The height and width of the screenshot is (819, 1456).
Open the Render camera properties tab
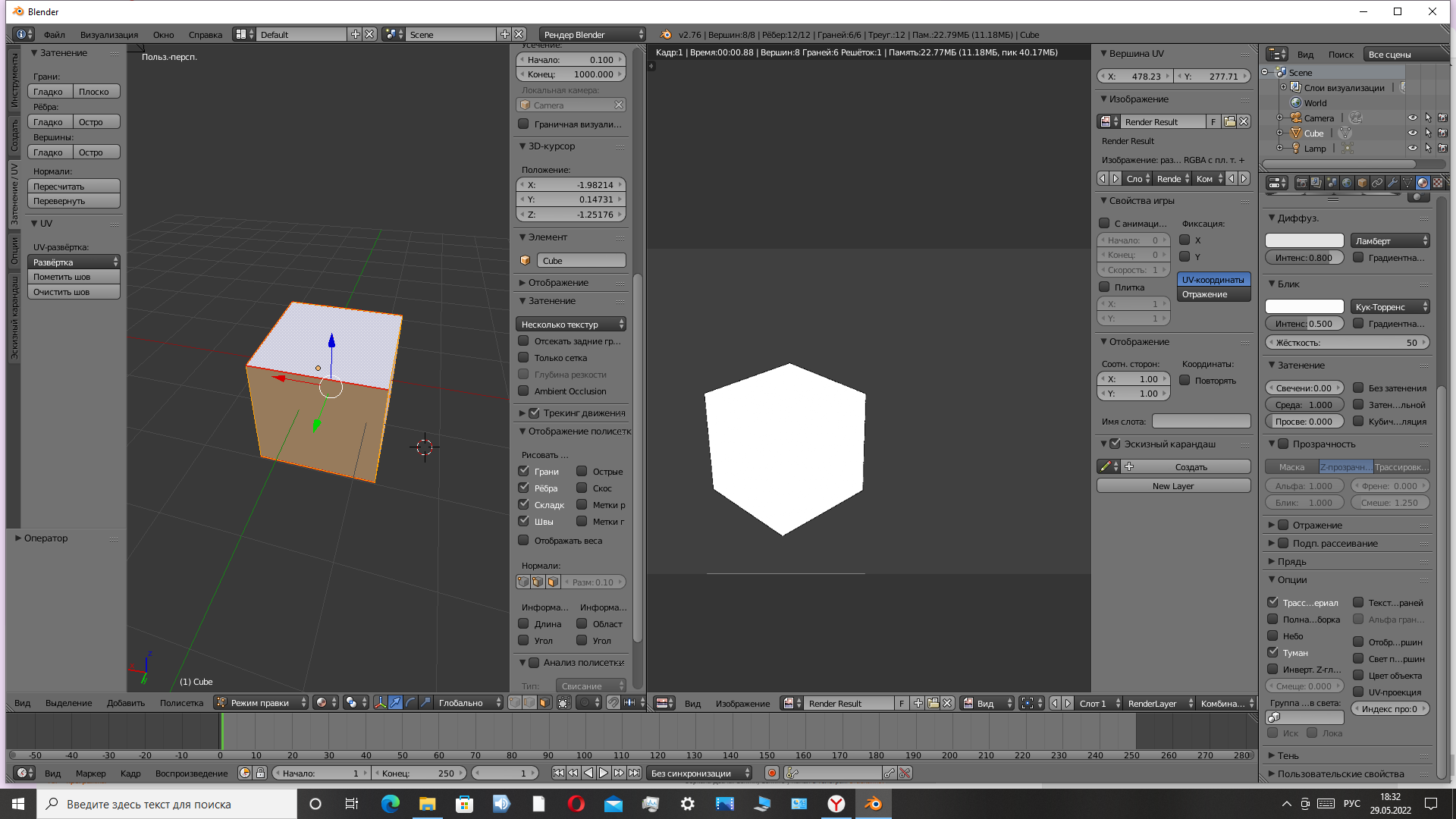tap(1302, 183)
